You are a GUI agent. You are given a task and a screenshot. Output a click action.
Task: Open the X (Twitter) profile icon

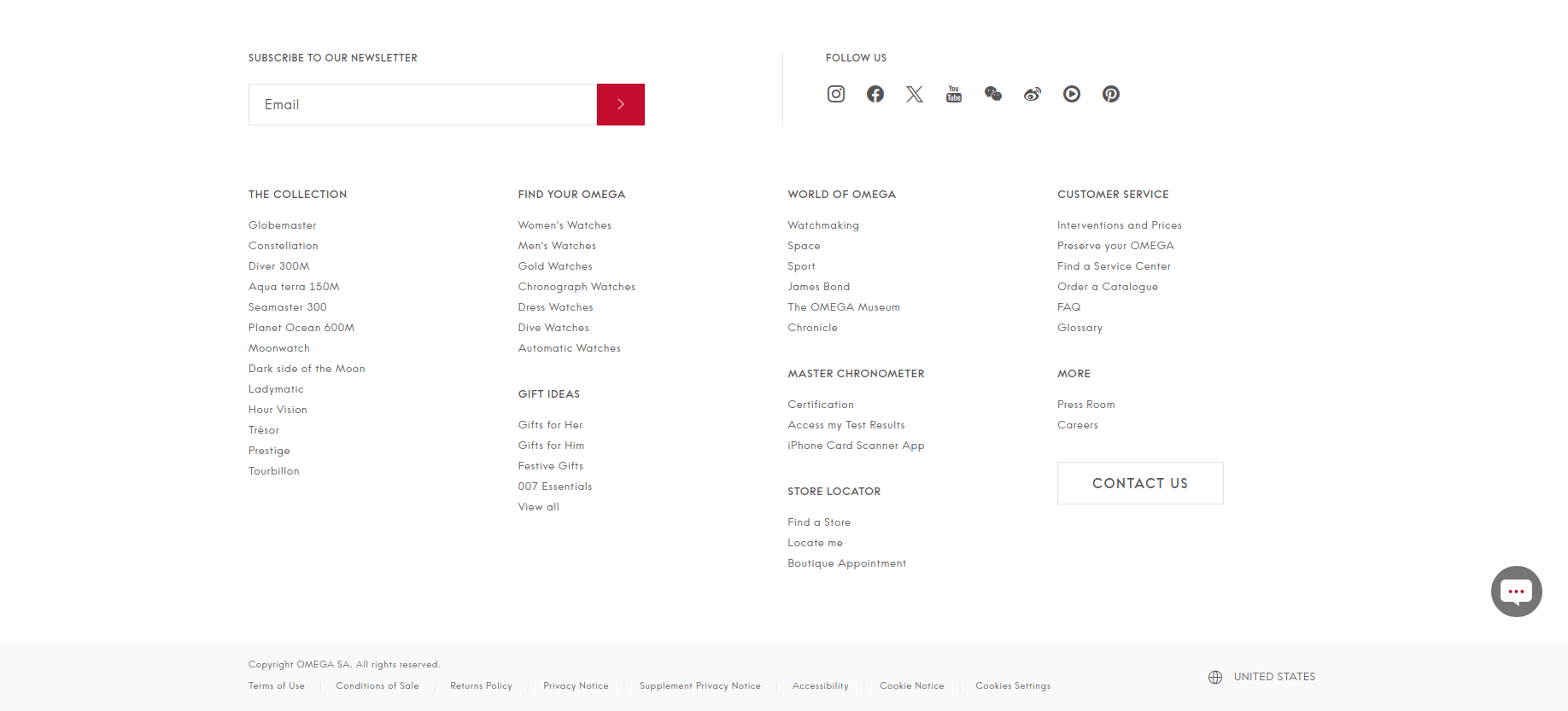tap(915, 94)
